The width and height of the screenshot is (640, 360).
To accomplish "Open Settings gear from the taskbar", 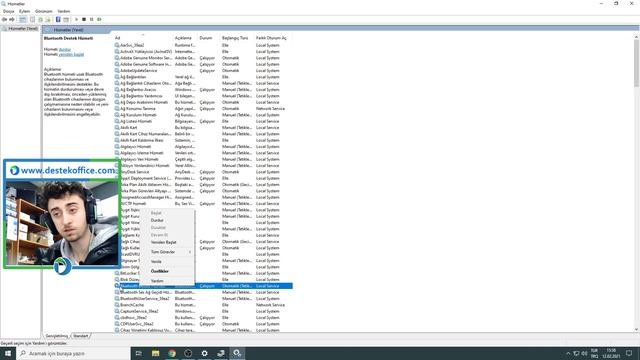I will [x=204, y=353].
